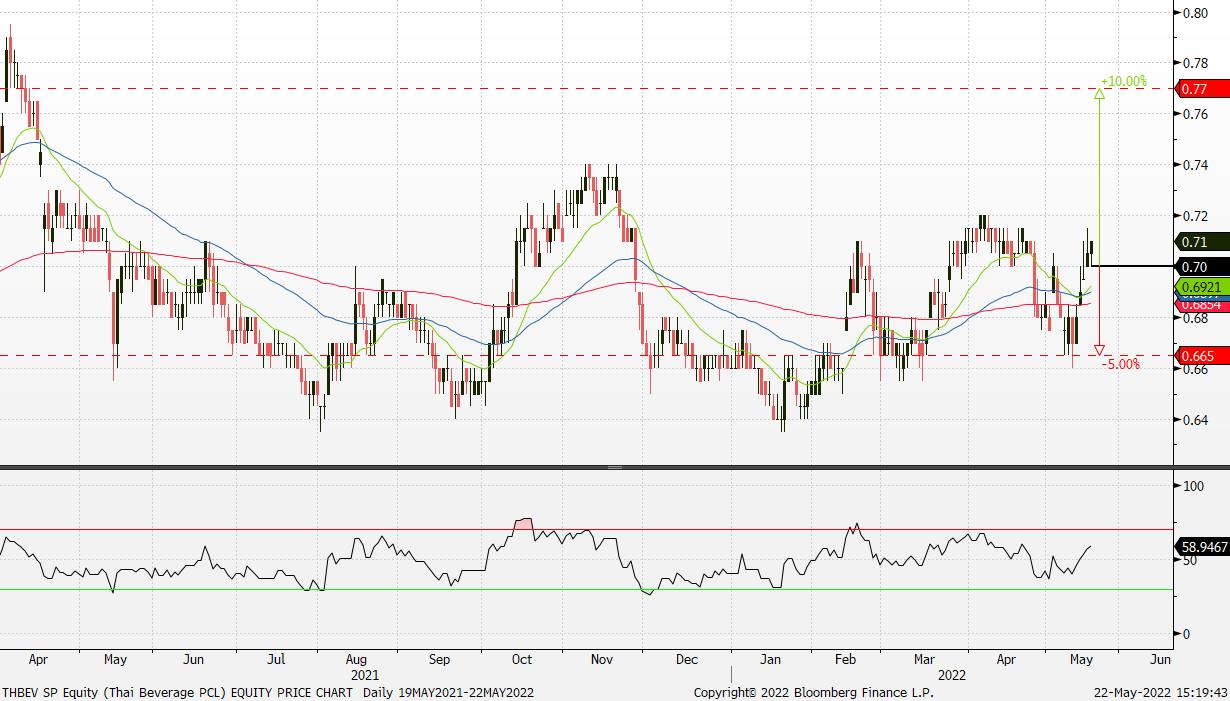Select the Dec month label
Screen dimensions: 1230x701
point(686,660)
